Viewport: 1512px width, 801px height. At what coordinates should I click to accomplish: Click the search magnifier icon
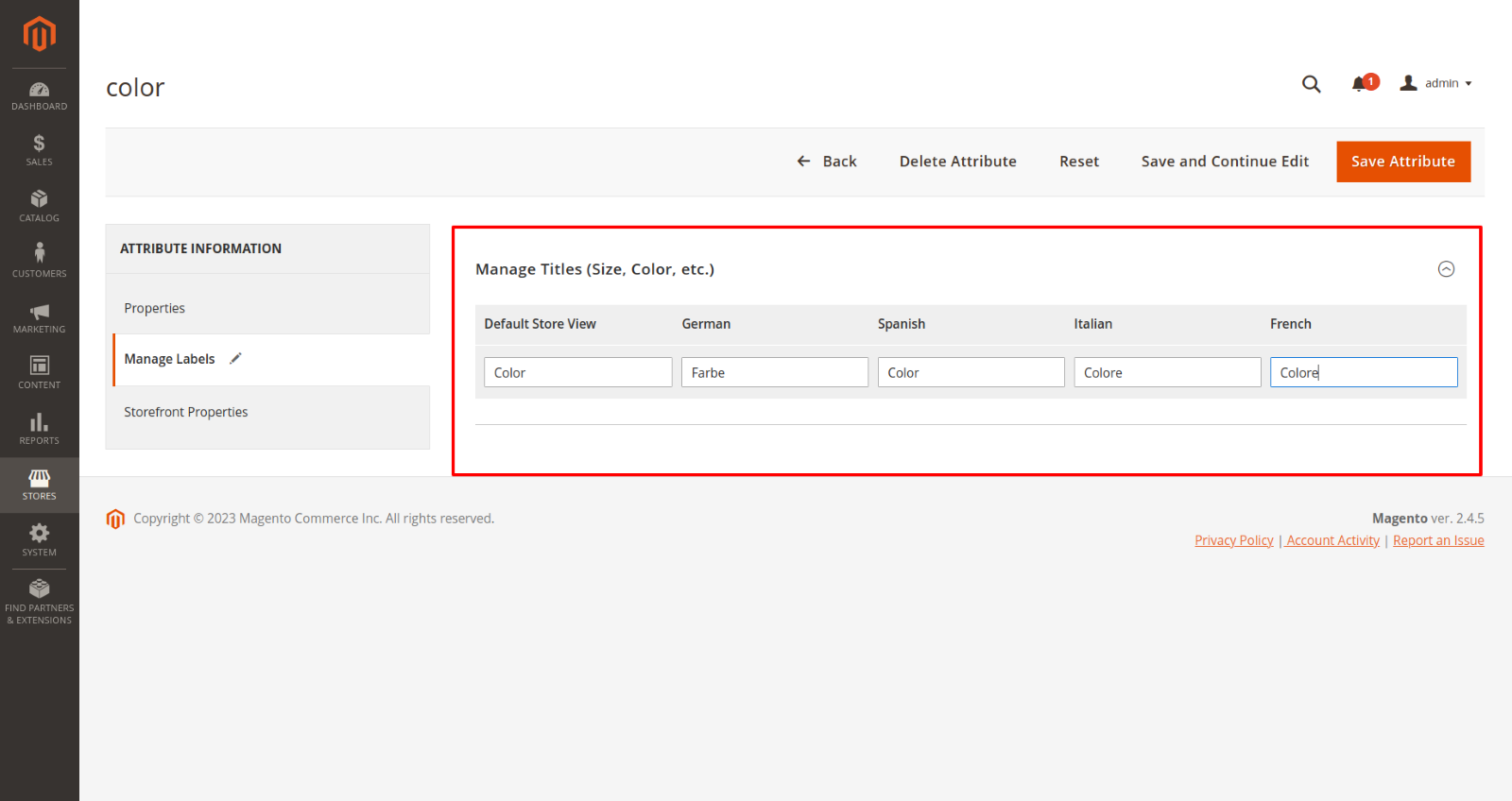1311,84
